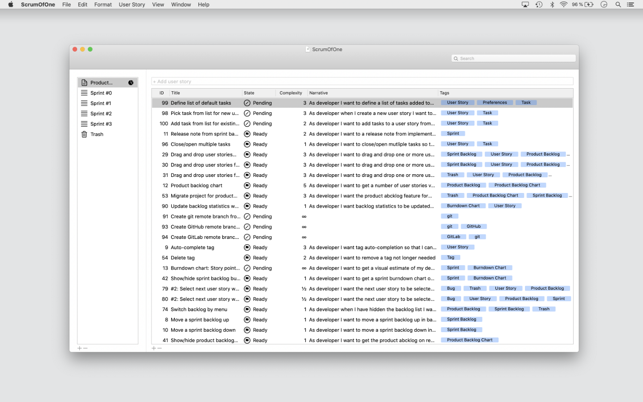The image size is (643, 402).
Task: Click Ready state icon for Auto-complete tag
Action: pyautogui.click(x=247, y=247)
